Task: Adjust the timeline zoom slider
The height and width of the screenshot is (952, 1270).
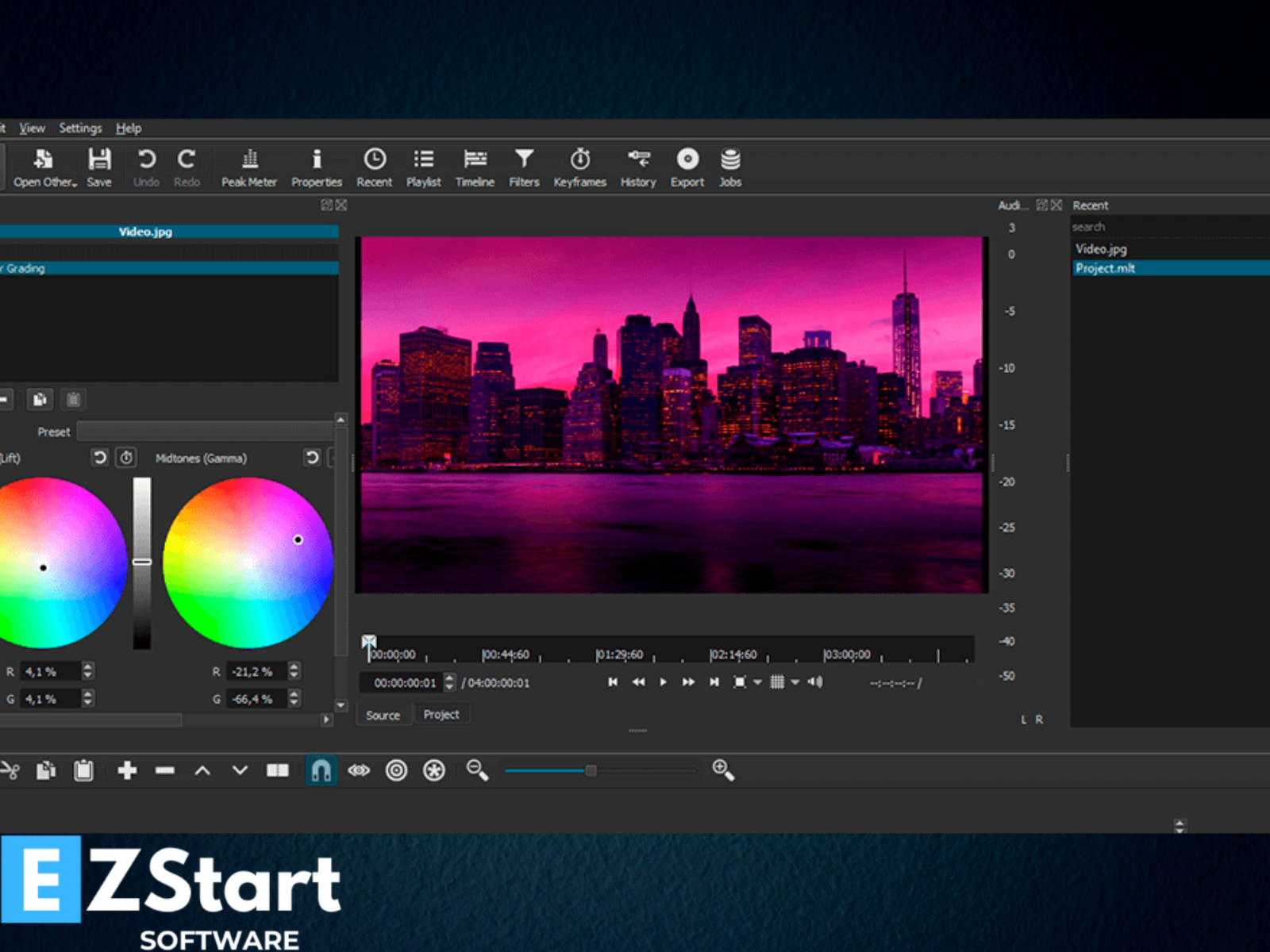Action: (601, 770)
